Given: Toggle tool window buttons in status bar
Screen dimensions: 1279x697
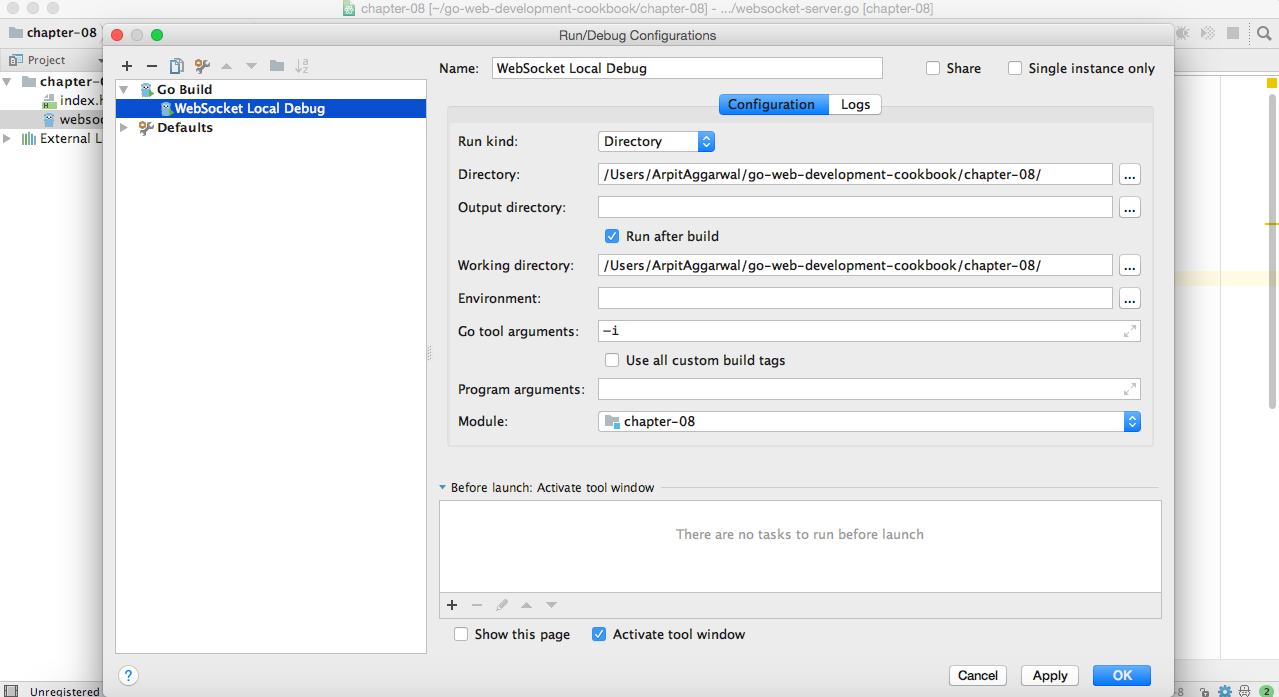Looking at the screenshot, I should (11, 691).
